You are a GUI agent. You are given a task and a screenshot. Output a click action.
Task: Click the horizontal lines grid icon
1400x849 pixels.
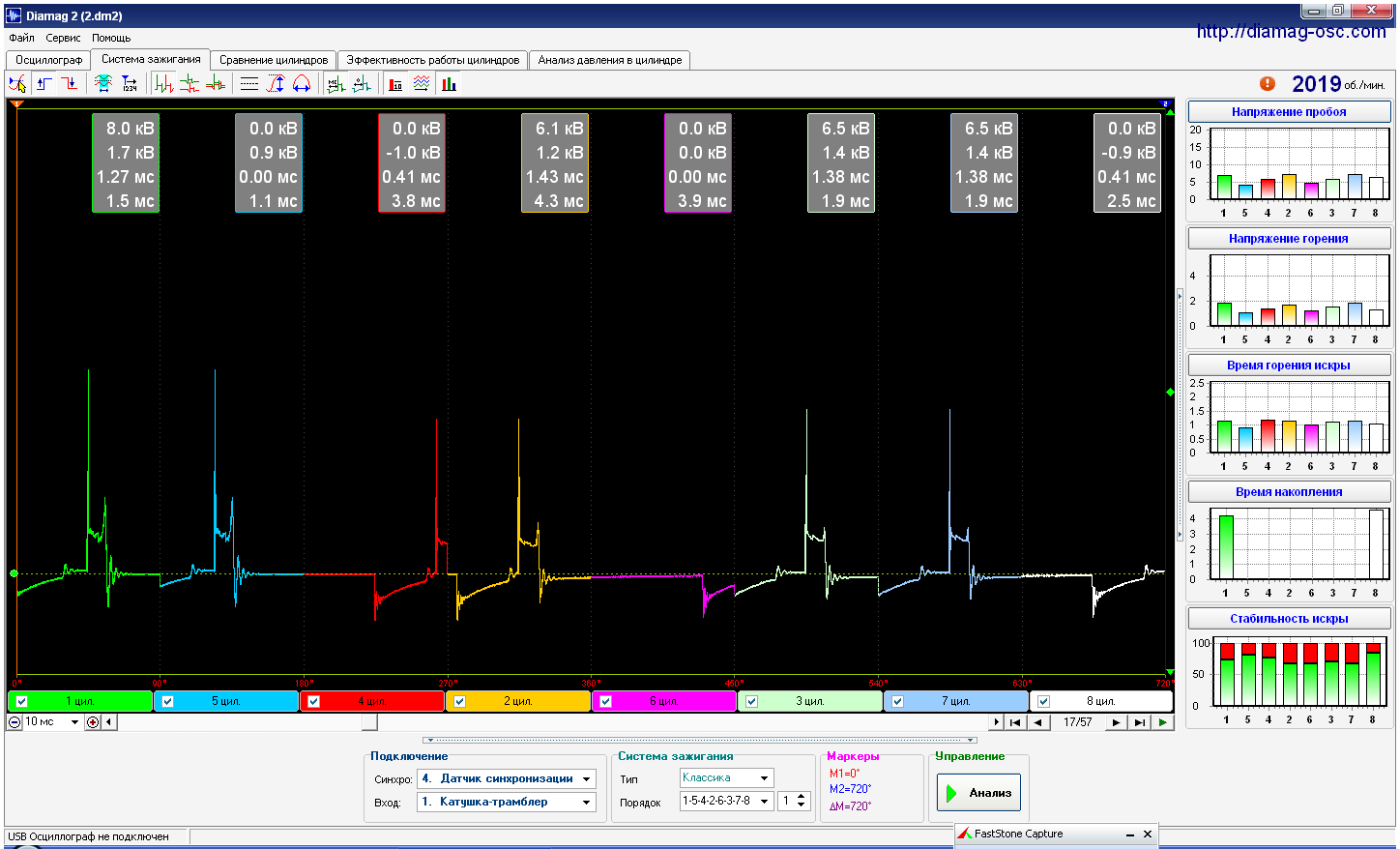pyautogui.click(x=249, y=84)
